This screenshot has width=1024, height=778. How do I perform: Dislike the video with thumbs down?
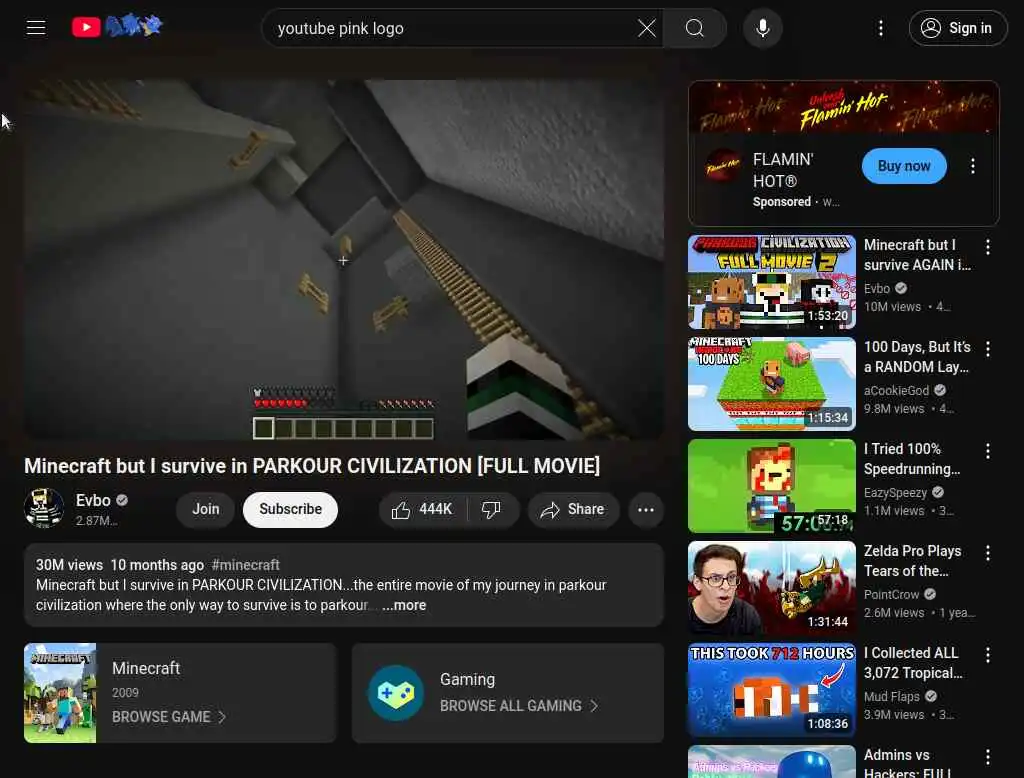[x=492, y=510]
